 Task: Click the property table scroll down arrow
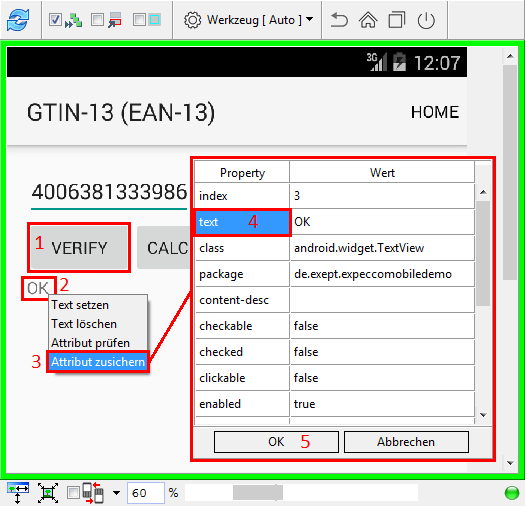(x=483, y=415)
